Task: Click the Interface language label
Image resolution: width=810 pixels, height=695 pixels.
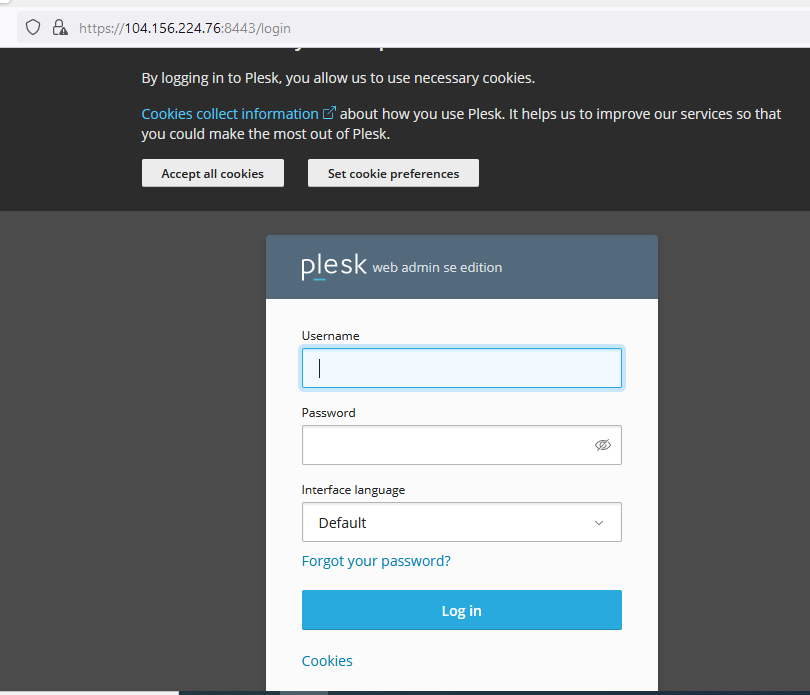Action: click(x=353, y=490)
